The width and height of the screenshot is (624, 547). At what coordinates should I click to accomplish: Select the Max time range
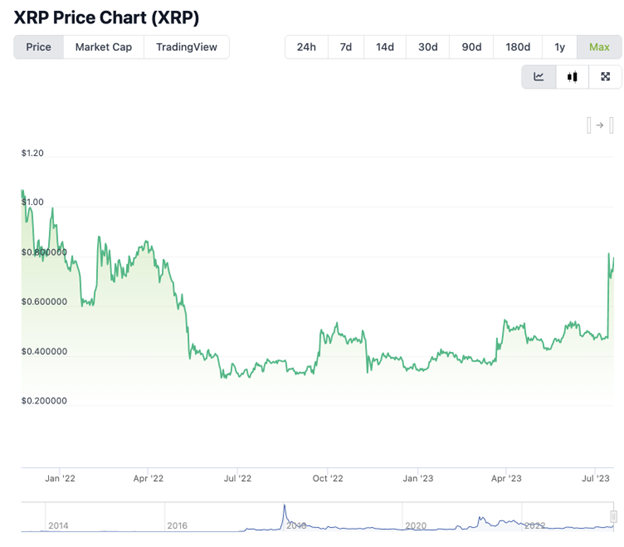tap(599, 47)
